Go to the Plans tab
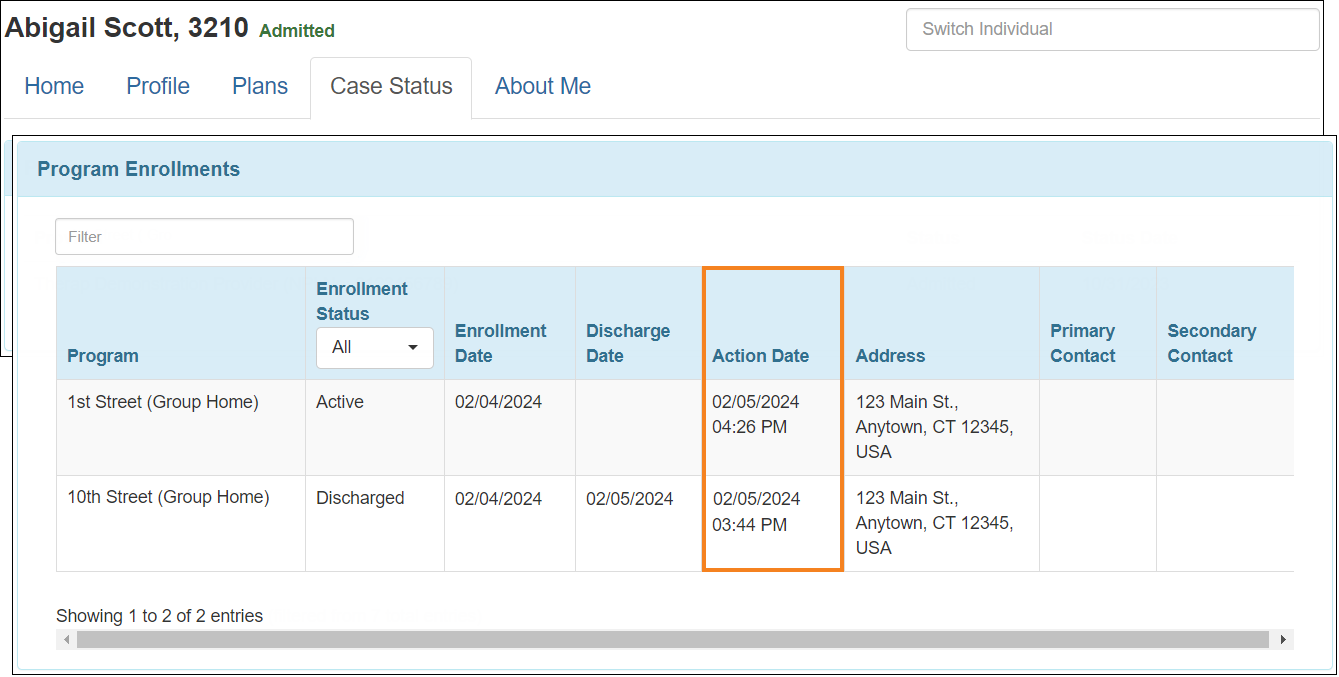 (x=260, y=87)
